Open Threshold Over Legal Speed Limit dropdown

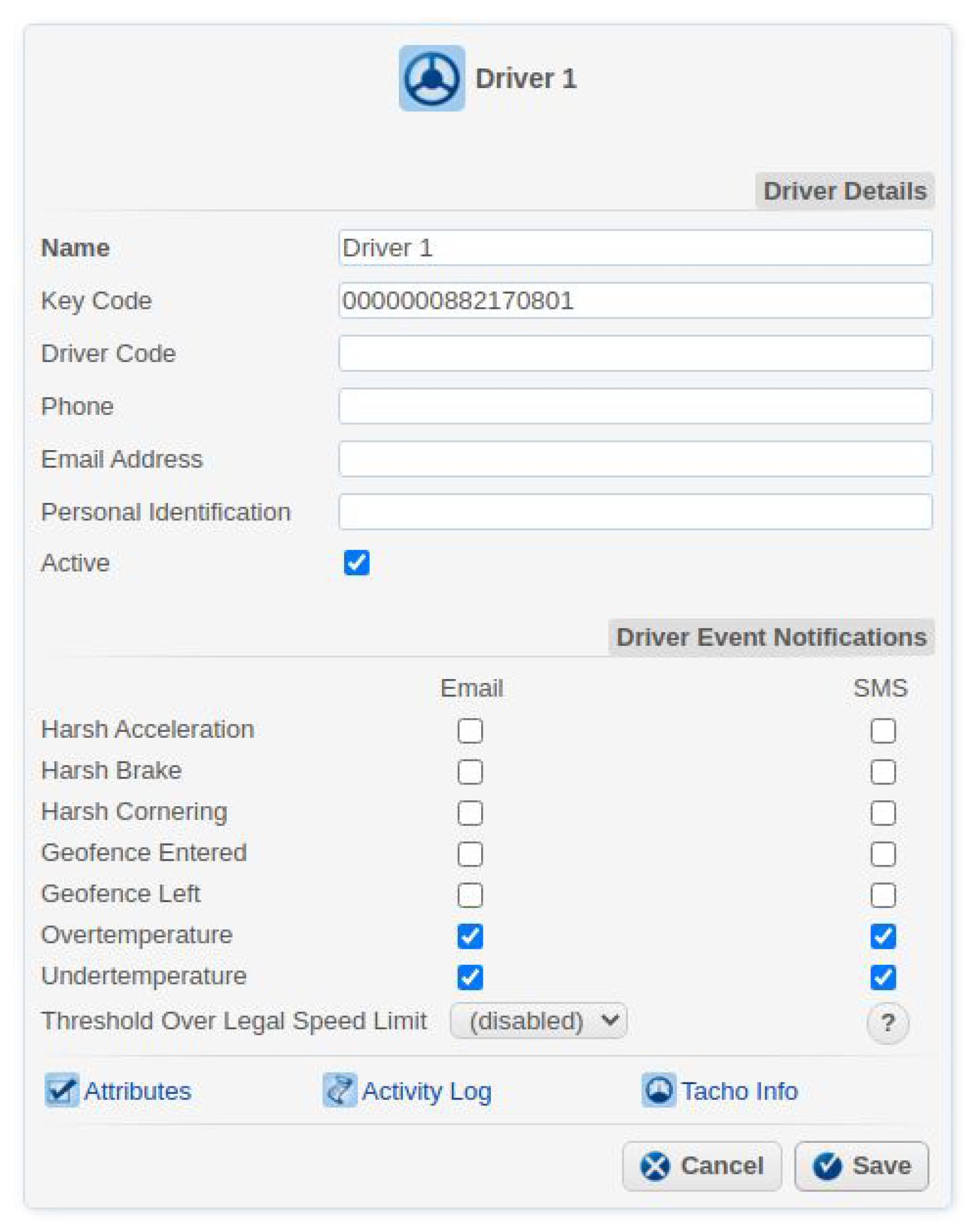(x=538, y=1021)
